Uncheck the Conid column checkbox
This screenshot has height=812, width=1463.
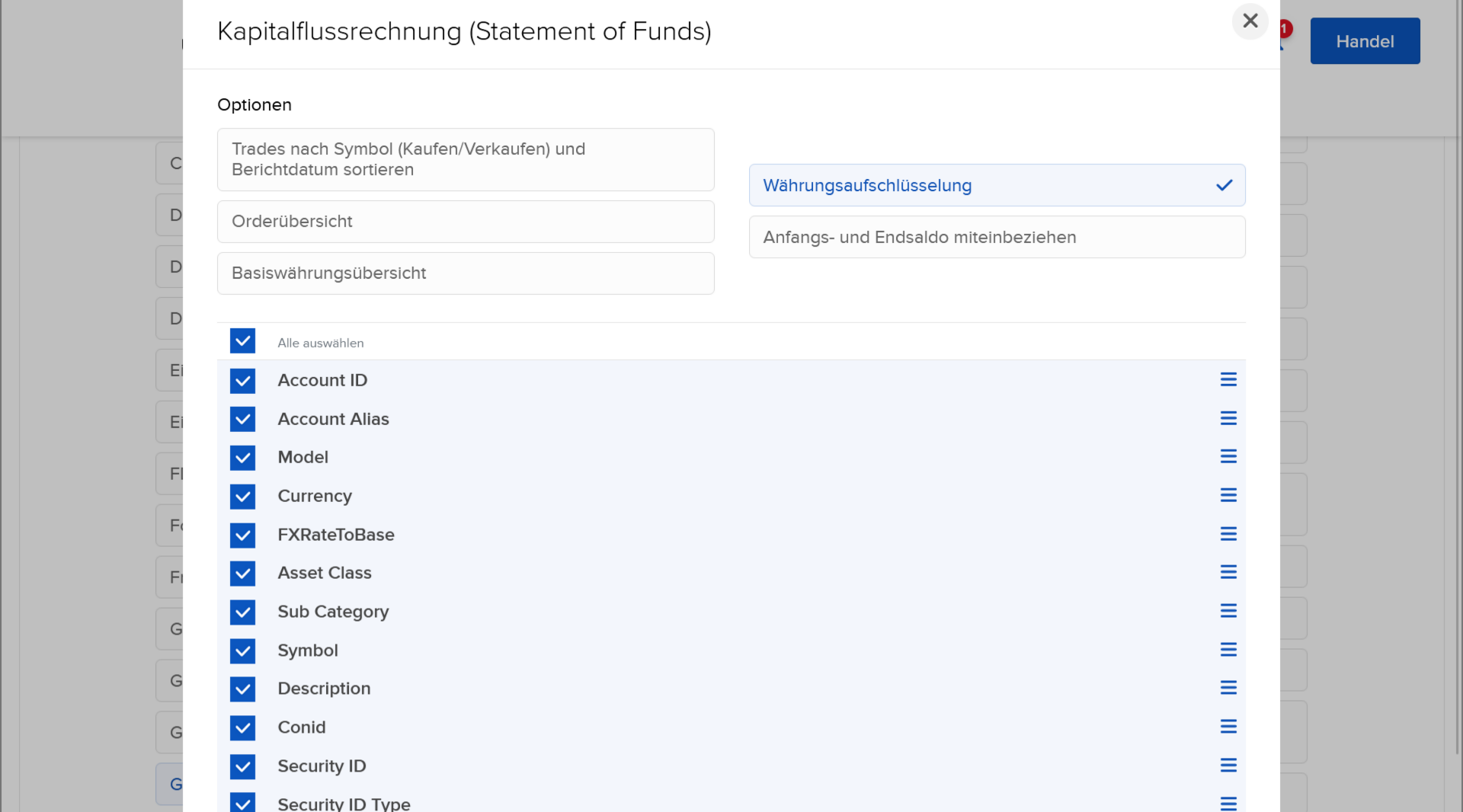pyautogui.click(x=242, y=728)
